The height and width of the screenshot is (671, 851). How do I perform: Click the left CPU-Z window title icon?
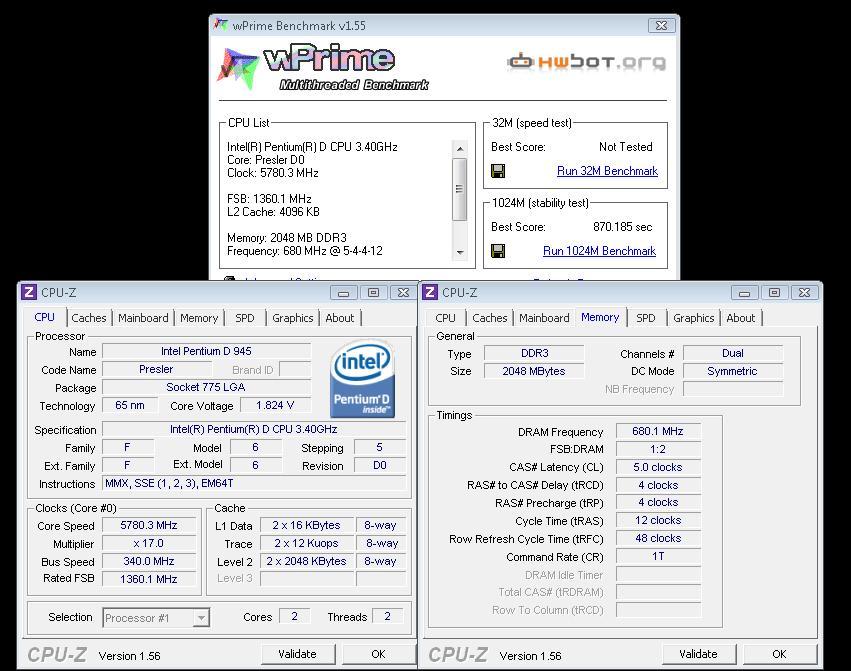(29, 292)
